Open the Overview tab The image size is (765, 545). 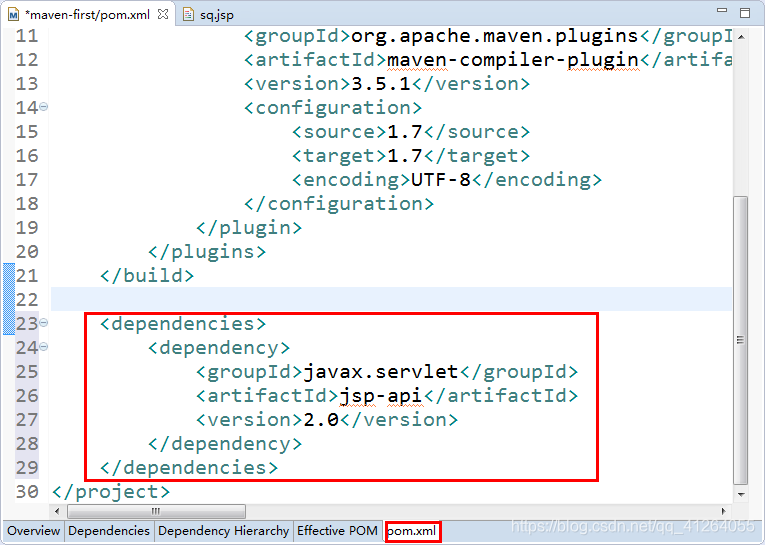(x=34, y=531)
